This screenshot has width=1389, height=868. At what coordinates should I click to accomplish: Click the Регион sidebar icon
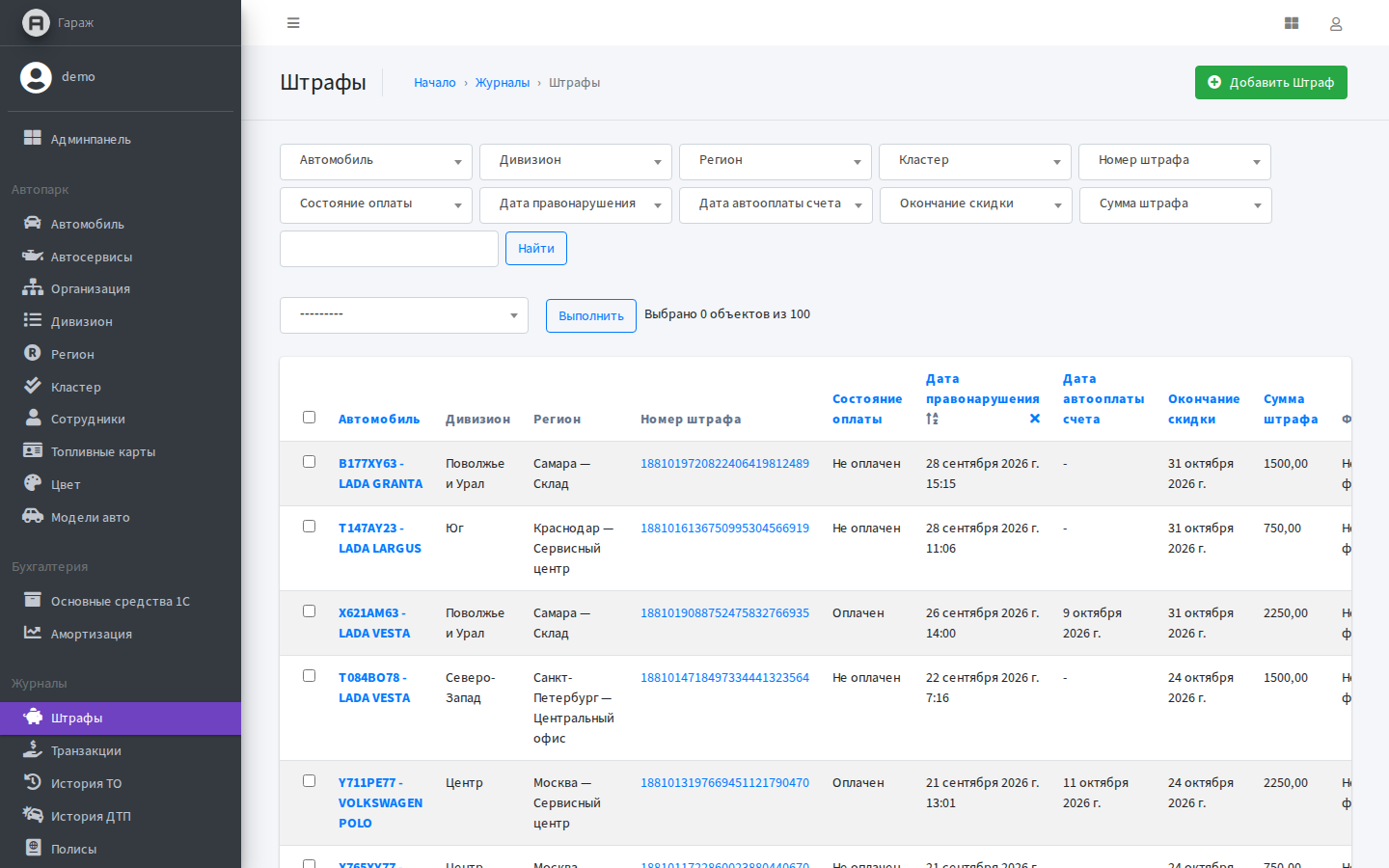click(33, 353)
